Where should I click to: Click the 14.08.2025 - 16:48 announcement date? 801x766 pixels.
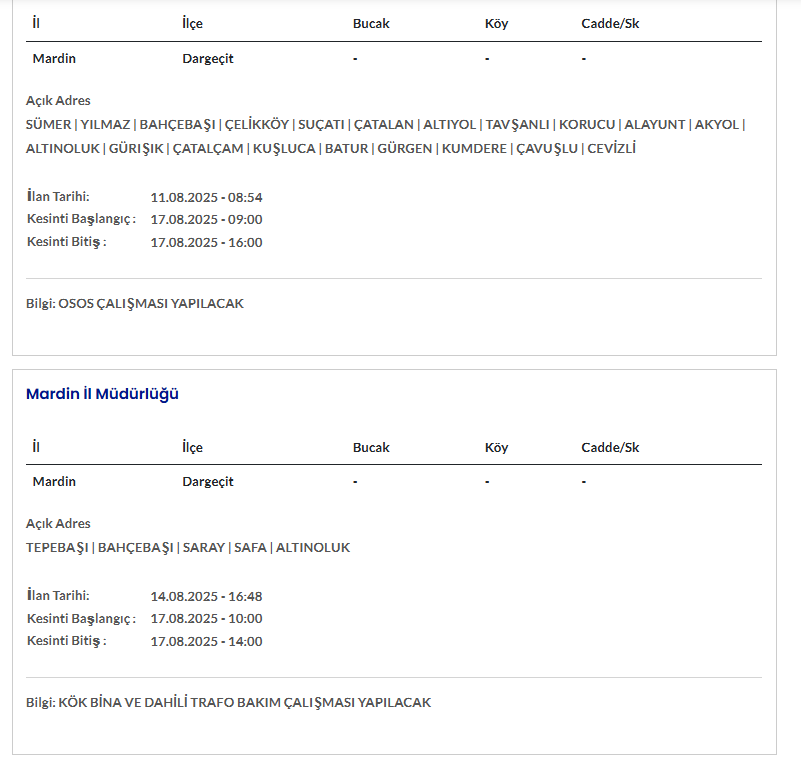coord(206,596)
